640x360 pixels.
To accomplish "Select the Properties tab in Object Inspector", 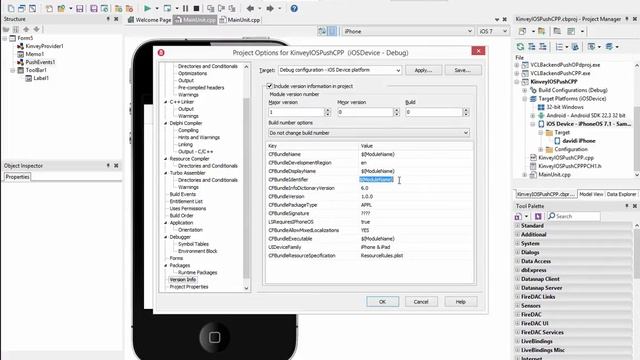I will (18, 177).
